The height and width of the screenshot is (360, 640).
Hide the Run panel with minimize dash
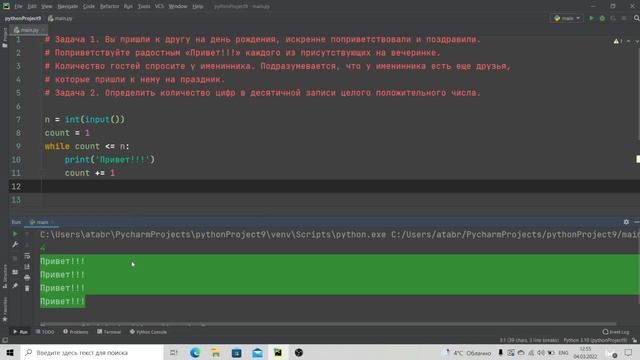coord(637,222)
